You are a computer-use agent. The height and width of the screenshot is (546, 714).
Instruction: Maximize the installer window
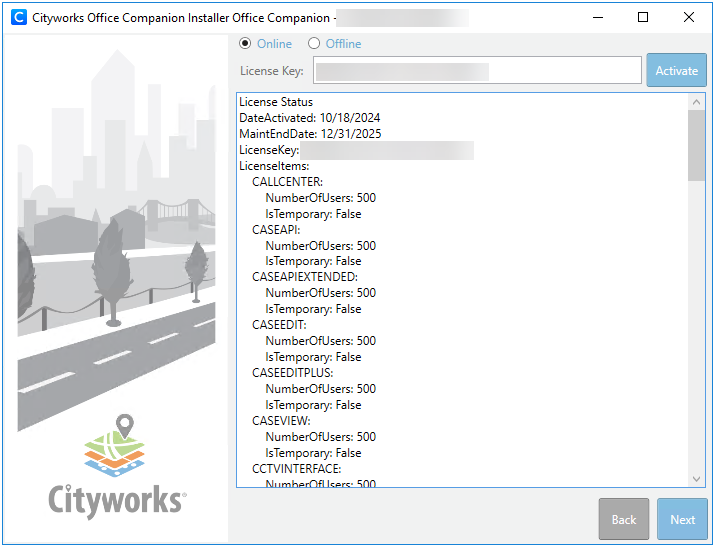643,17
